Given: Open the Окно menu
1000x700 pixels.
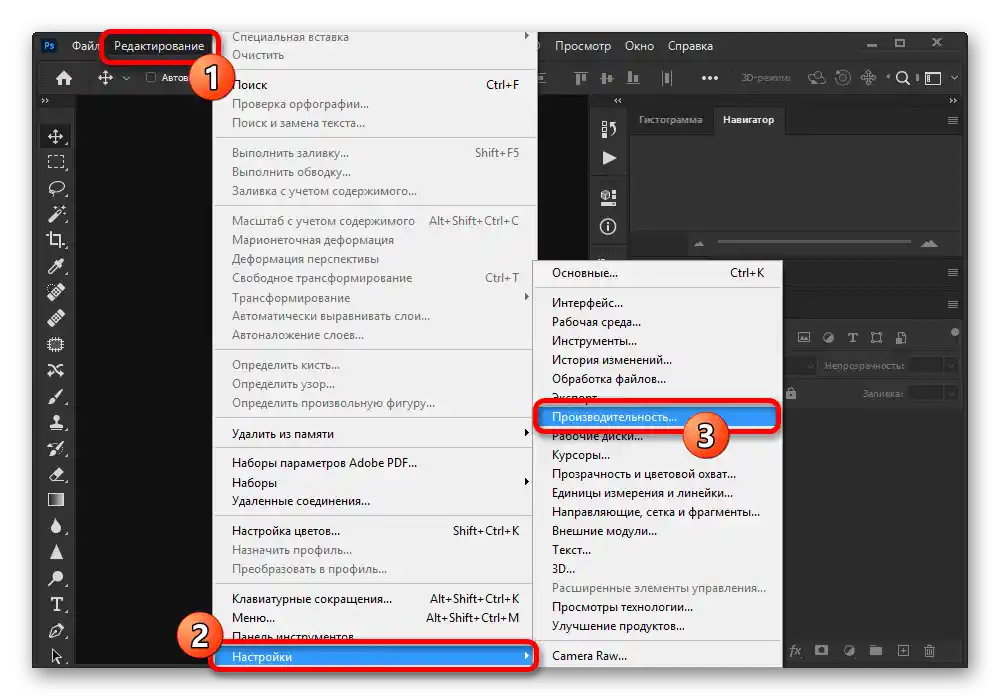Looking at the screenshot, I should pos(639,46).
